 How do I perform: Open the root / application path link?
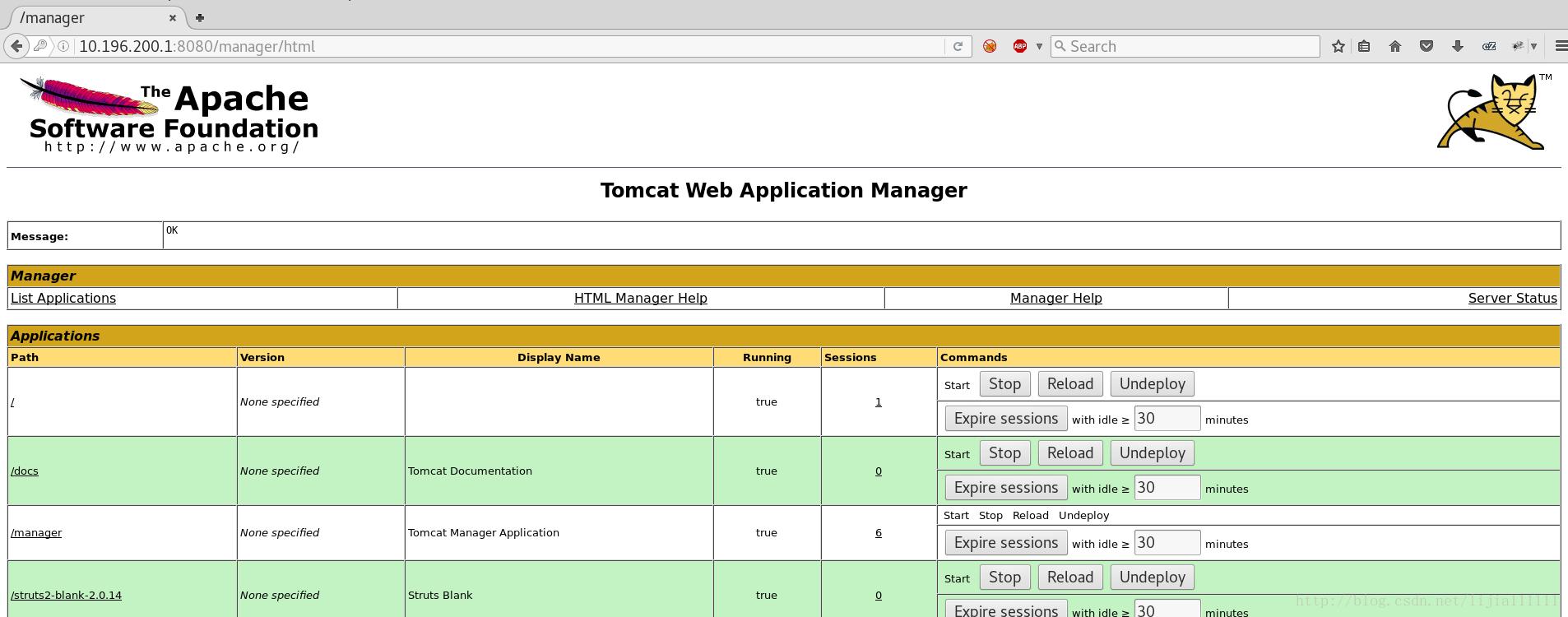point(12,402)
